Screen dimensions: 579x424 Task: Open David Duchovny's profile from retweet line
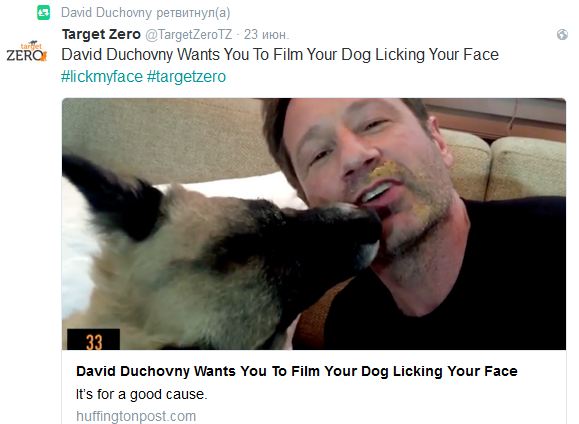point(106,13)
